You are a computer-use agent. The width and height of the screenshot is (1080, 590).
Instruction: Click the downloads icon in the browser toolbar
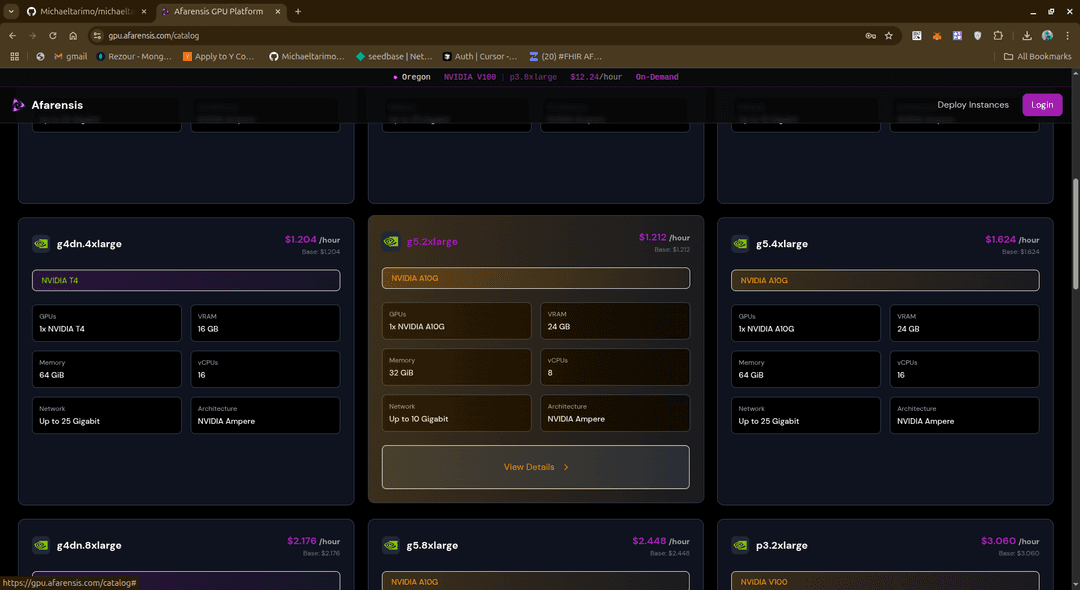1025,34
